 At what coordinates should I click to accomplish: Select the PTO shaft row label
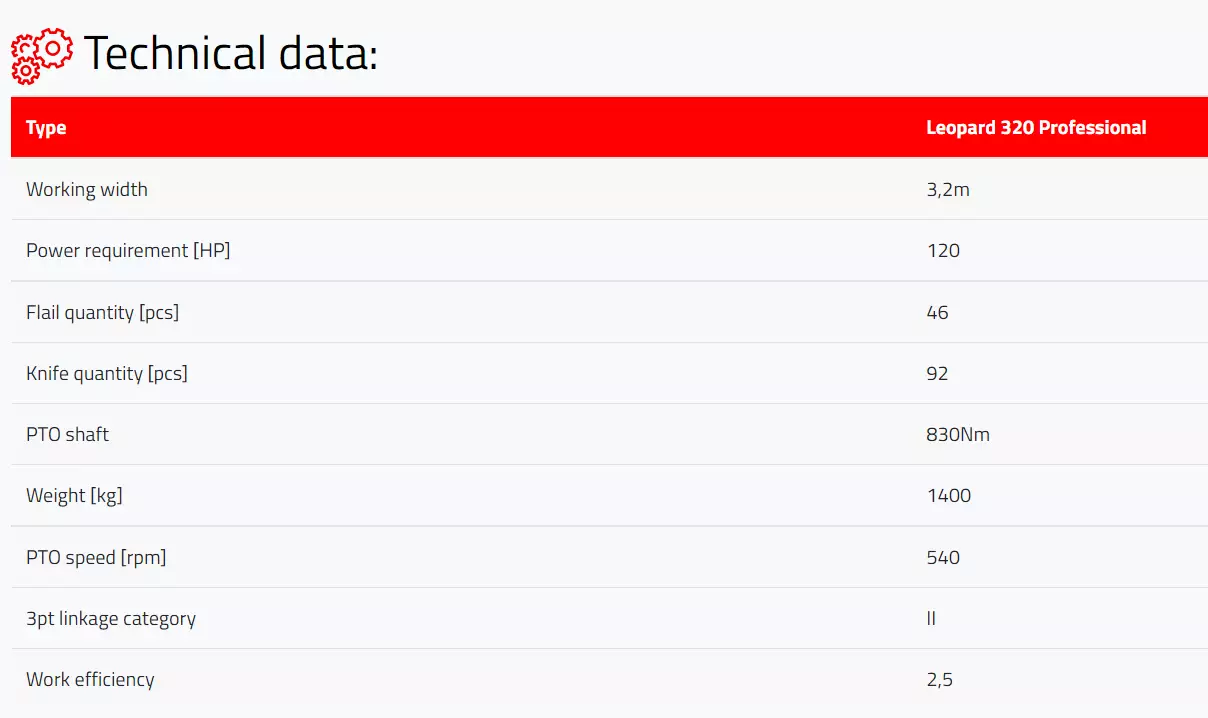67,434
